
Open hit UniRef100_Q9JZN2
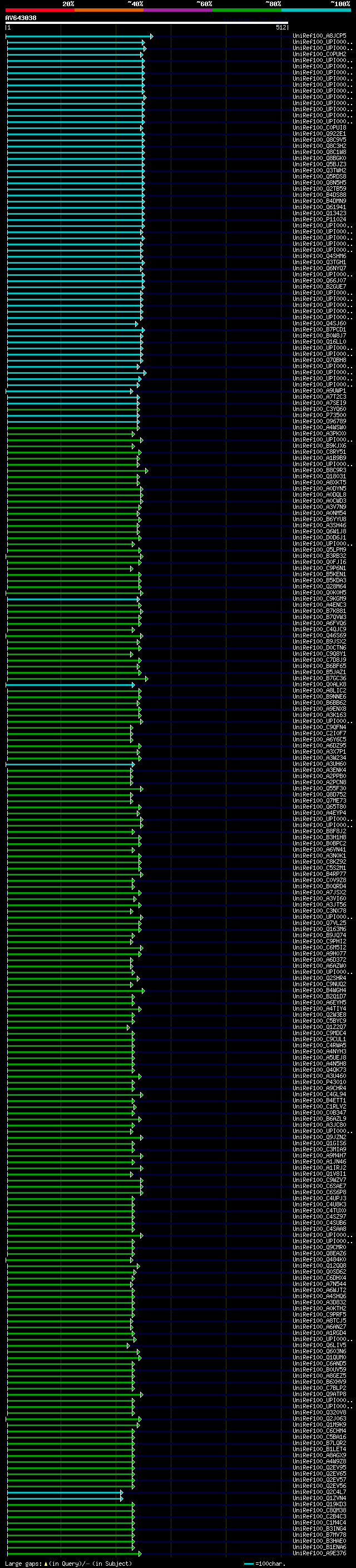(319, 1137)
